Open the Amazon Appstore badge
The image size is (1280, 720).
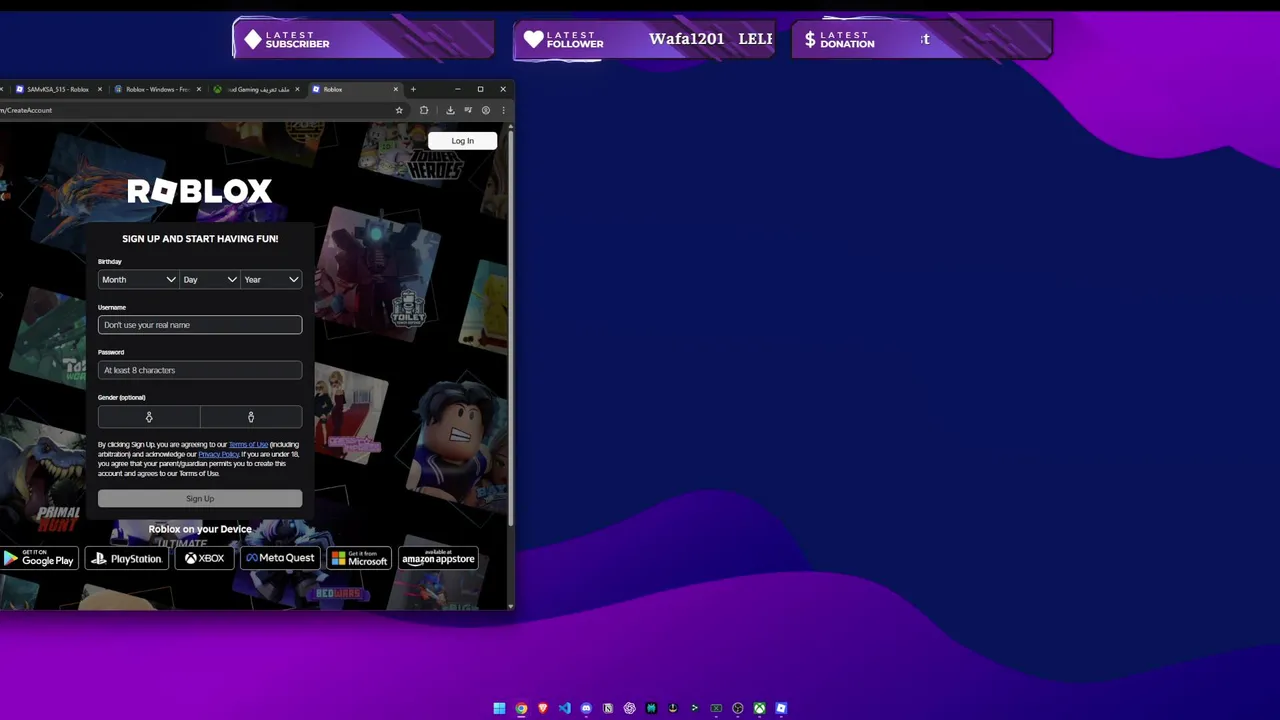pyautogui.click(x=438, y=559)
